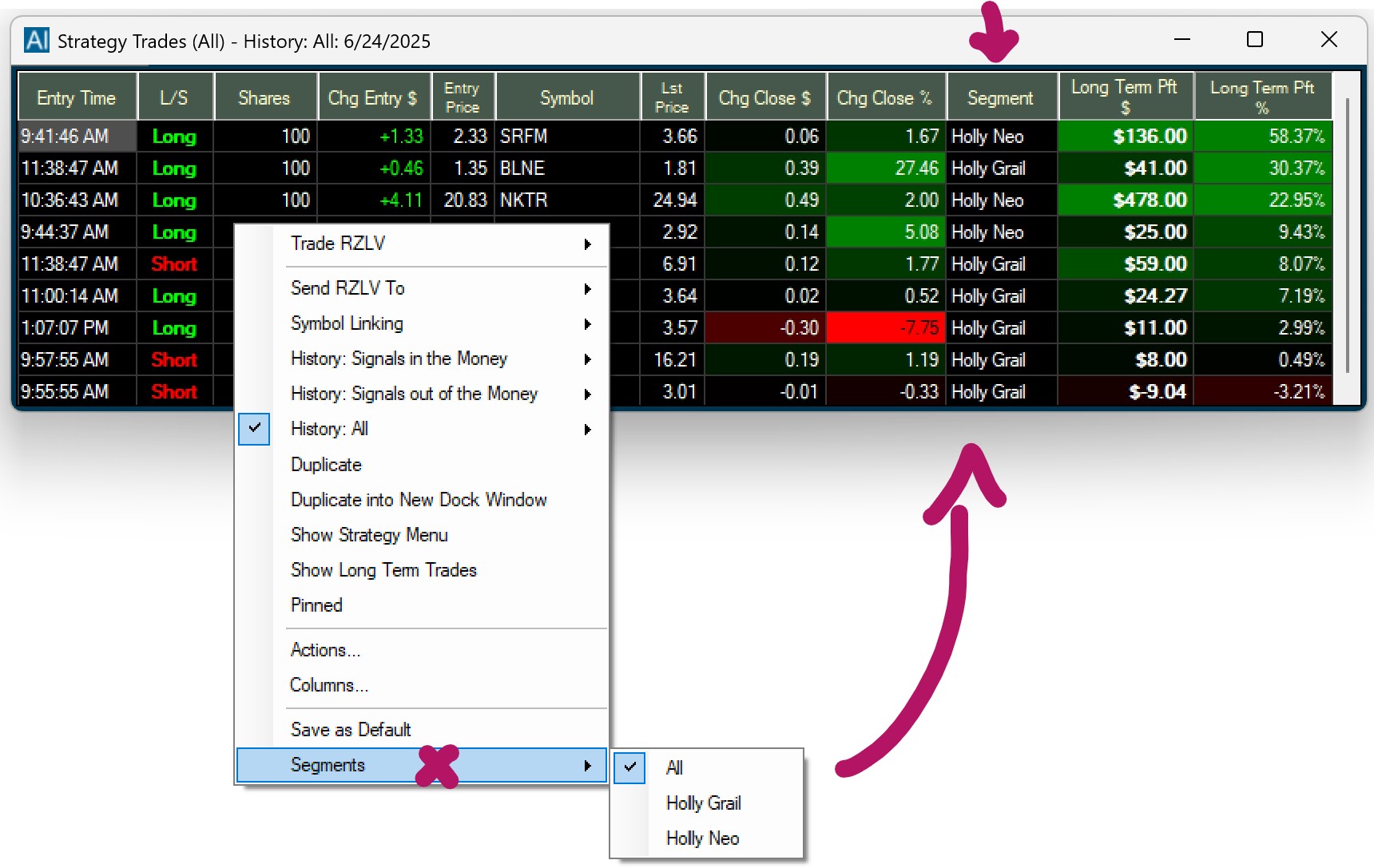Sort by the Chg Close % column header
Screen dimensions: 1374x868
tap(886, 97)
